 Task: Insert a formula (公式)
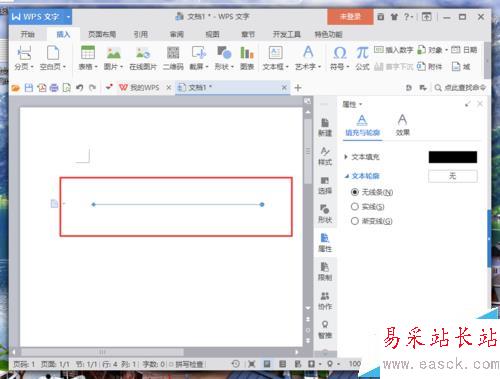[x=362, y=58]
